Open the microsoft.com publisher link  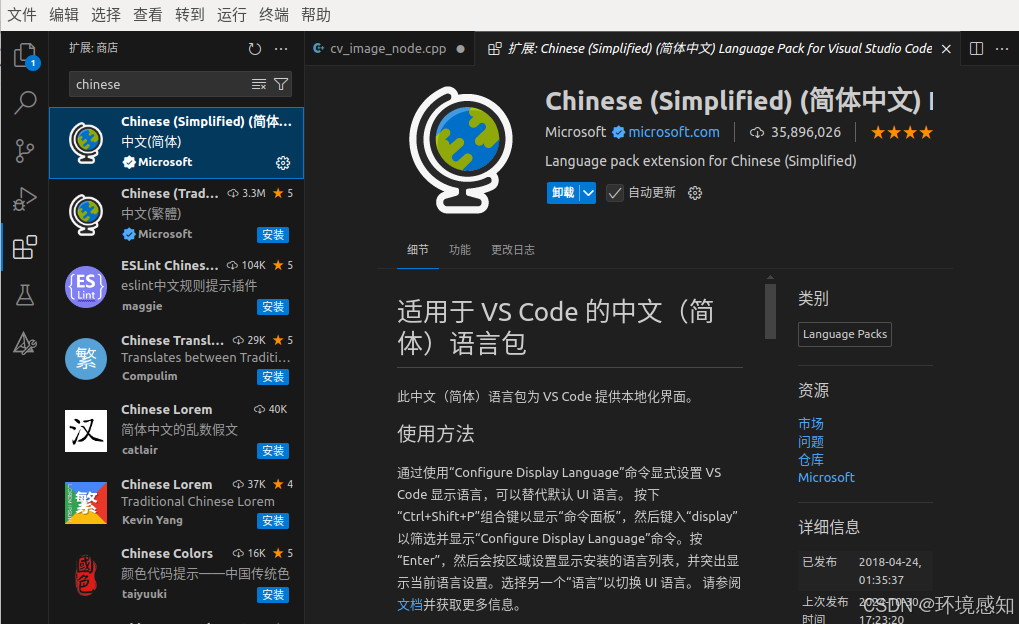pyautogui.click(x=674, y=133)
